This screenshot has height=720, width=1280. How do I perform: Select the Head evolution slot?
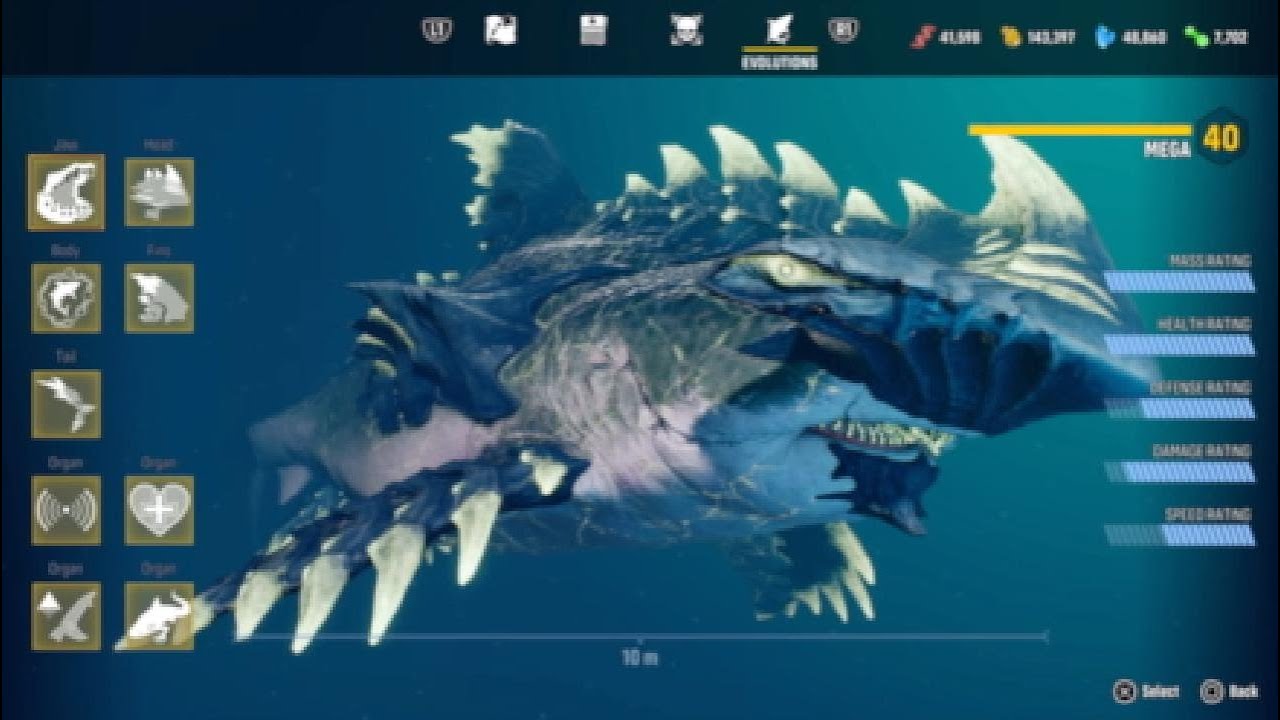point(159,191)
